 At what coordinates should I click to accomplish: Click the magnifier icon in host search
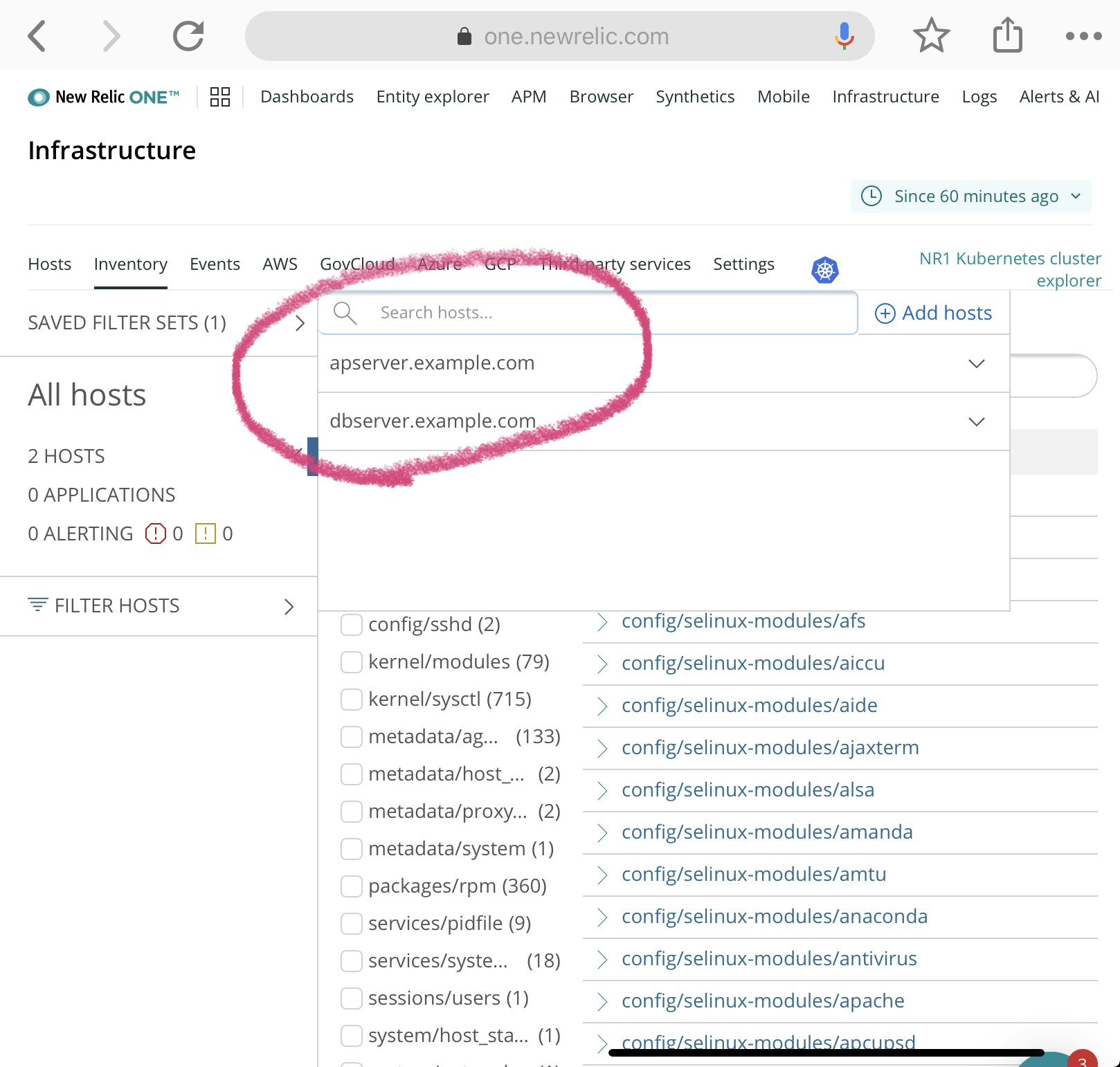pyautogui.click(x=345, y=313)
